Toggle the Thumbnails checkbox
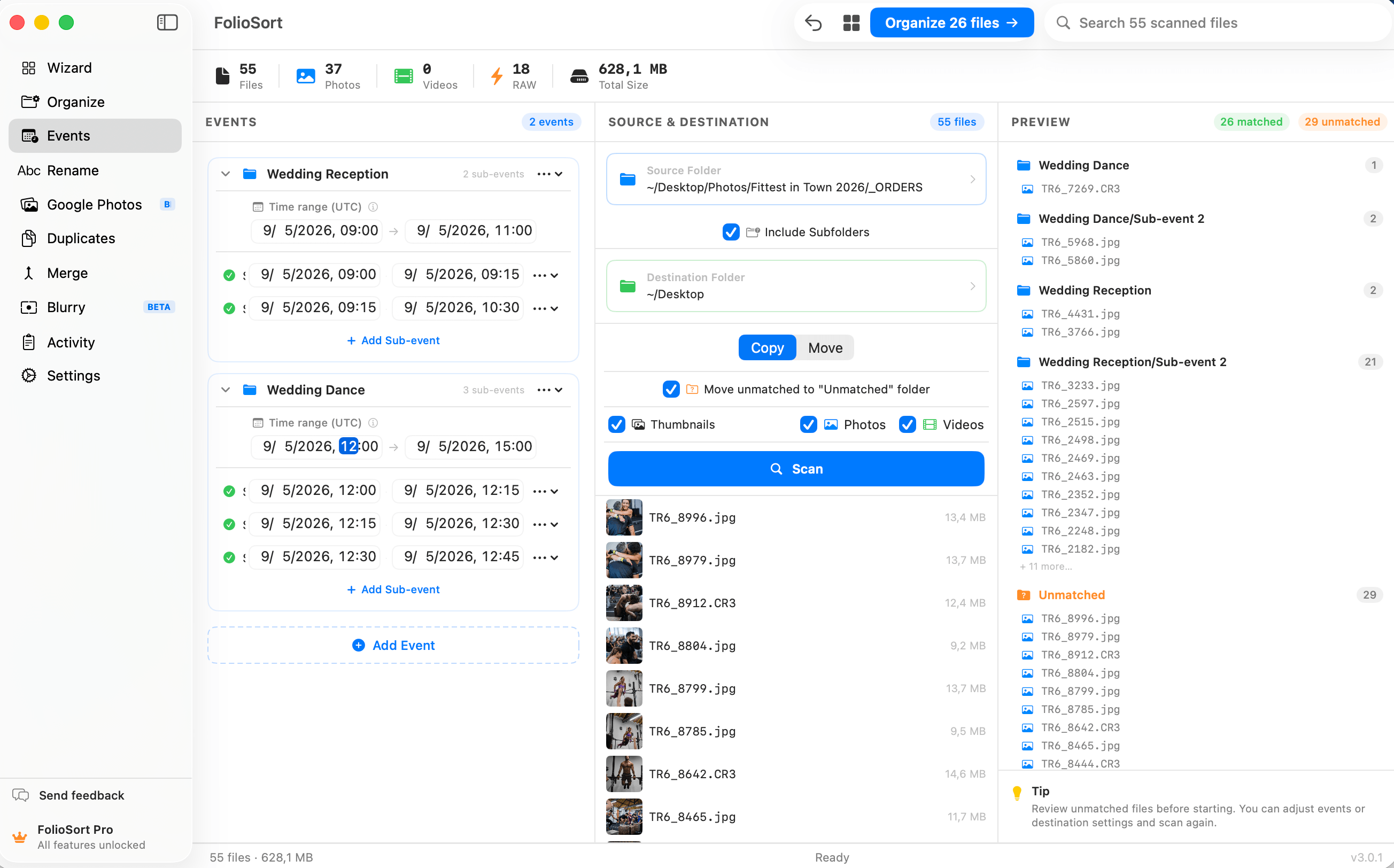Viewport: 1394px width, 868px height. [617, 424]
